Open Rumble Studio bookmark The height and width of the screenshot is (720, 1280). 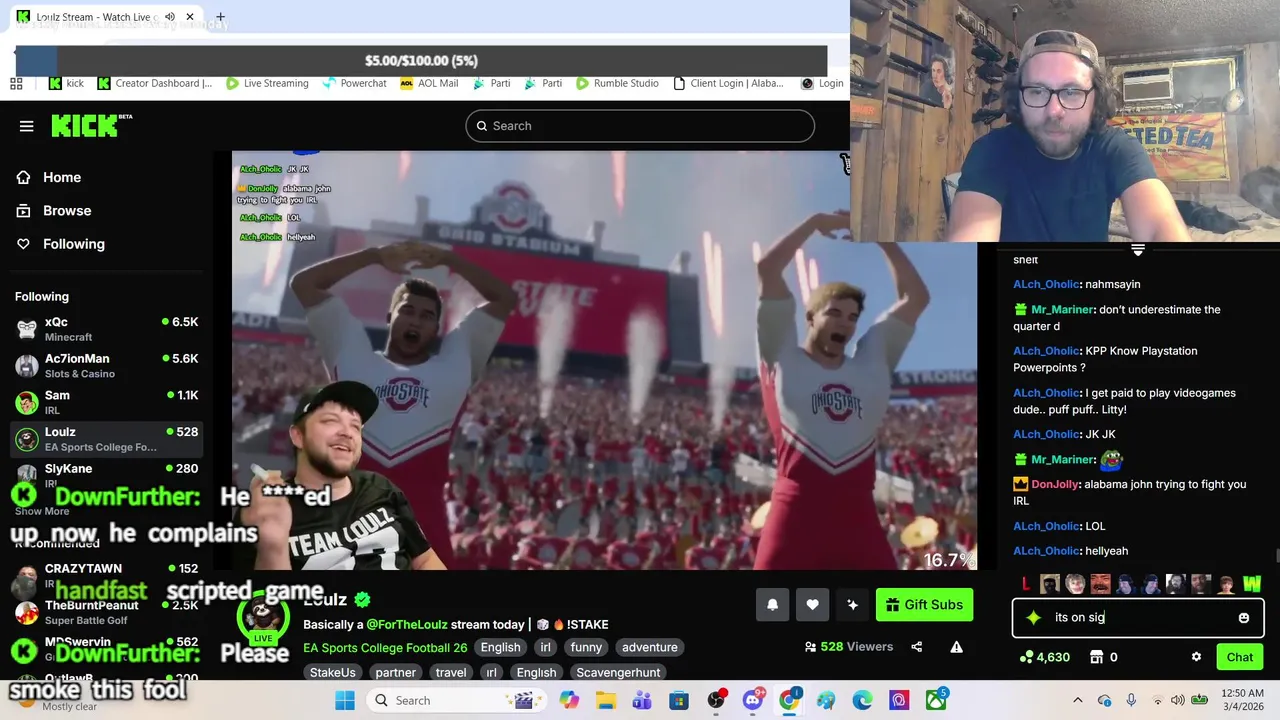pyautogui.click(x=617, y=83)
